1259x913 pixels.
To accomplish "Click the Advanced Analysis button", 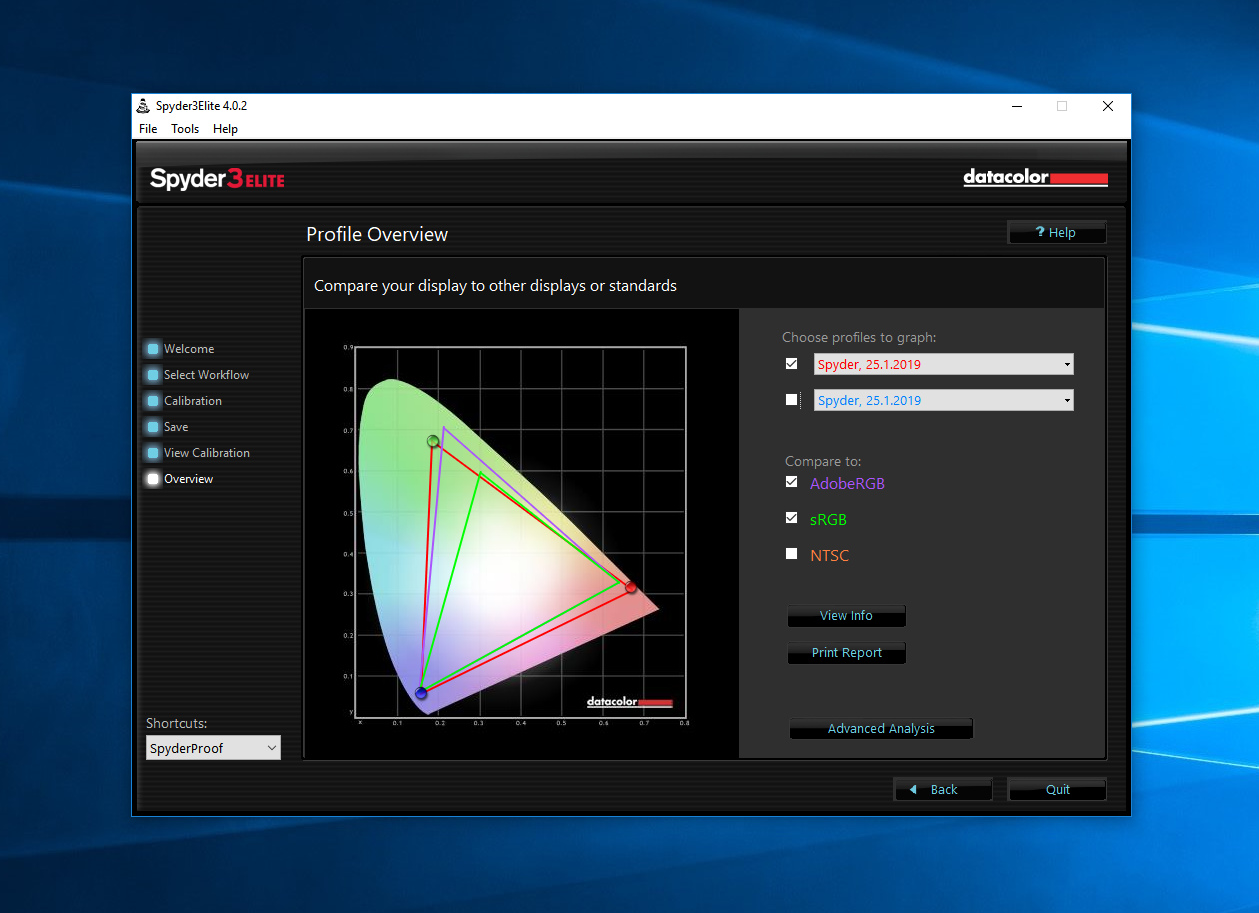I will [x=881, y=729].
